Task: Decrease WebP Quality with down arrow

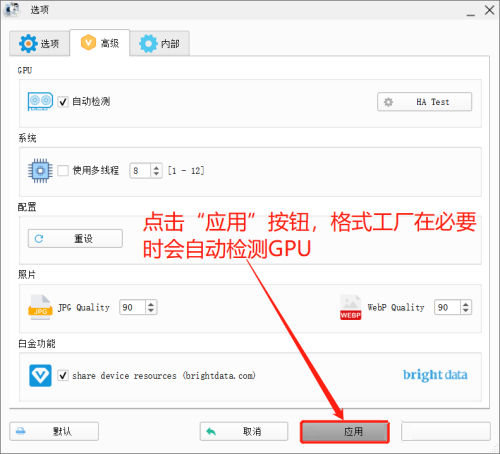Action: coord(466,311)
